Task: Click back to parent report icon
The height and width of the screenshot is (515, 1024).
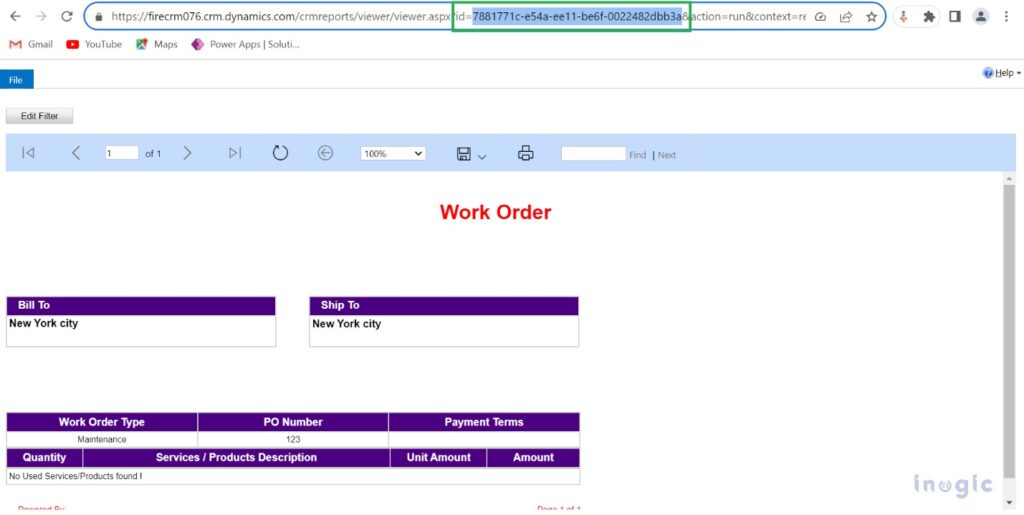Action: [x=325, y=153]
